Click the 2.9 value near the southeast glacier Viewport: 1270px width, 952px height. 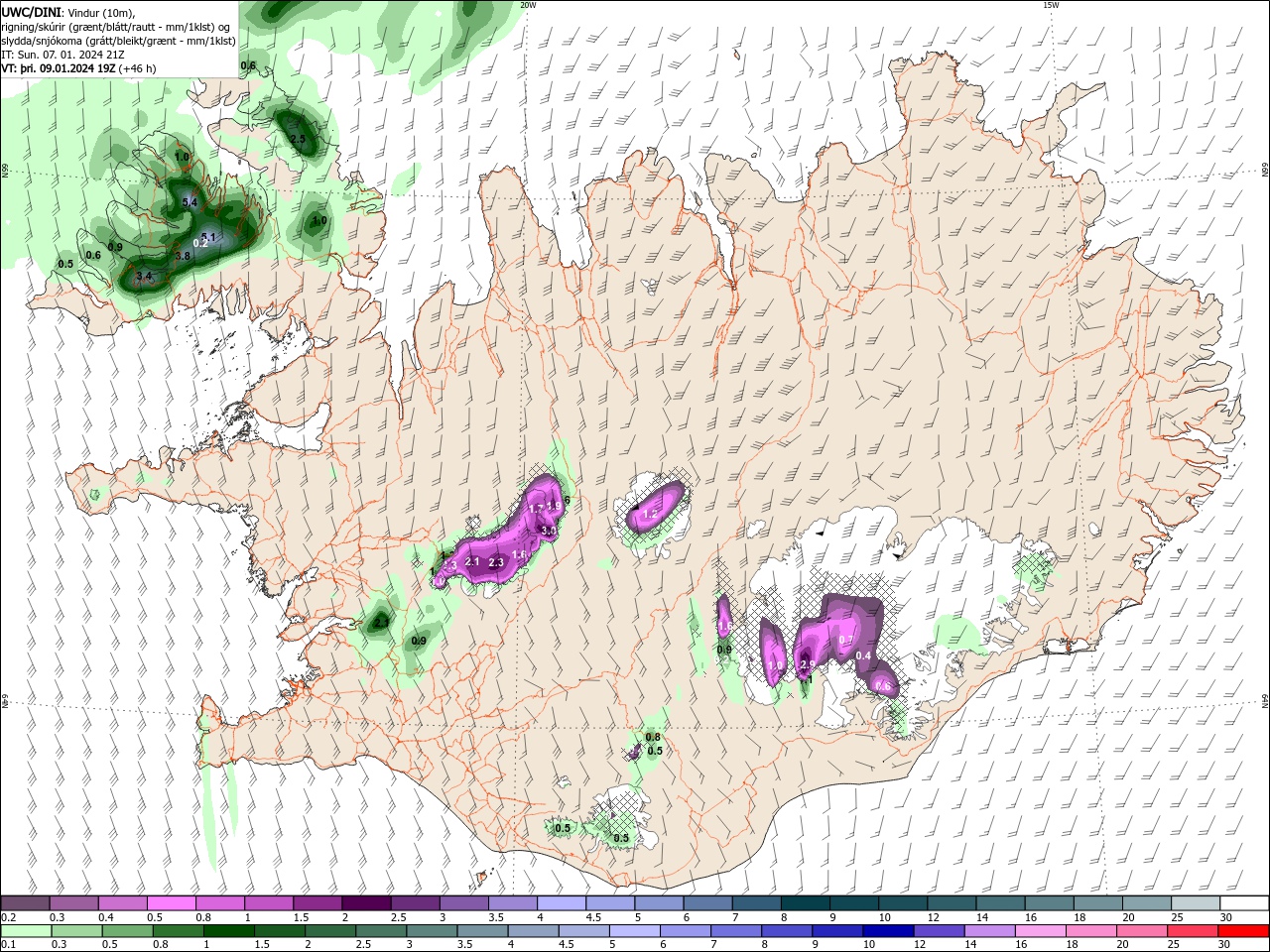[808, 664]
